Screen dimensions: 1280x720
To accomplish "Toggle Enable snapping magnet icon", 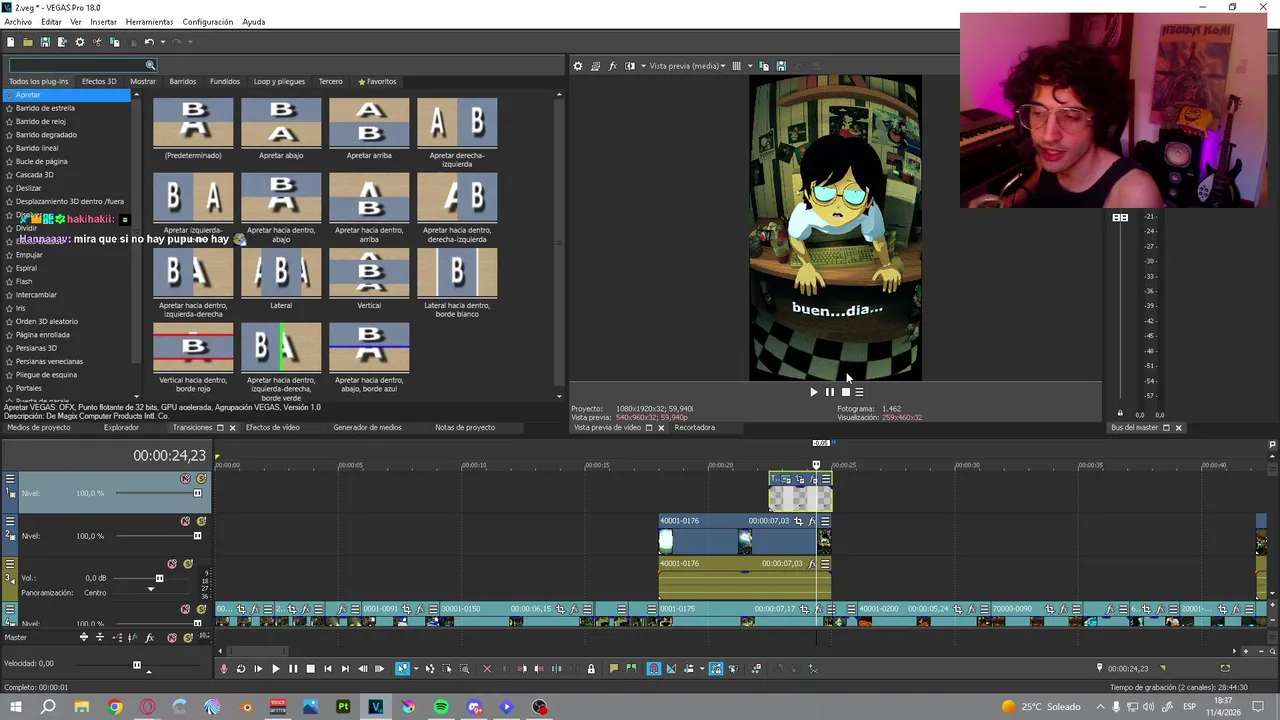I will pos(653,669).
